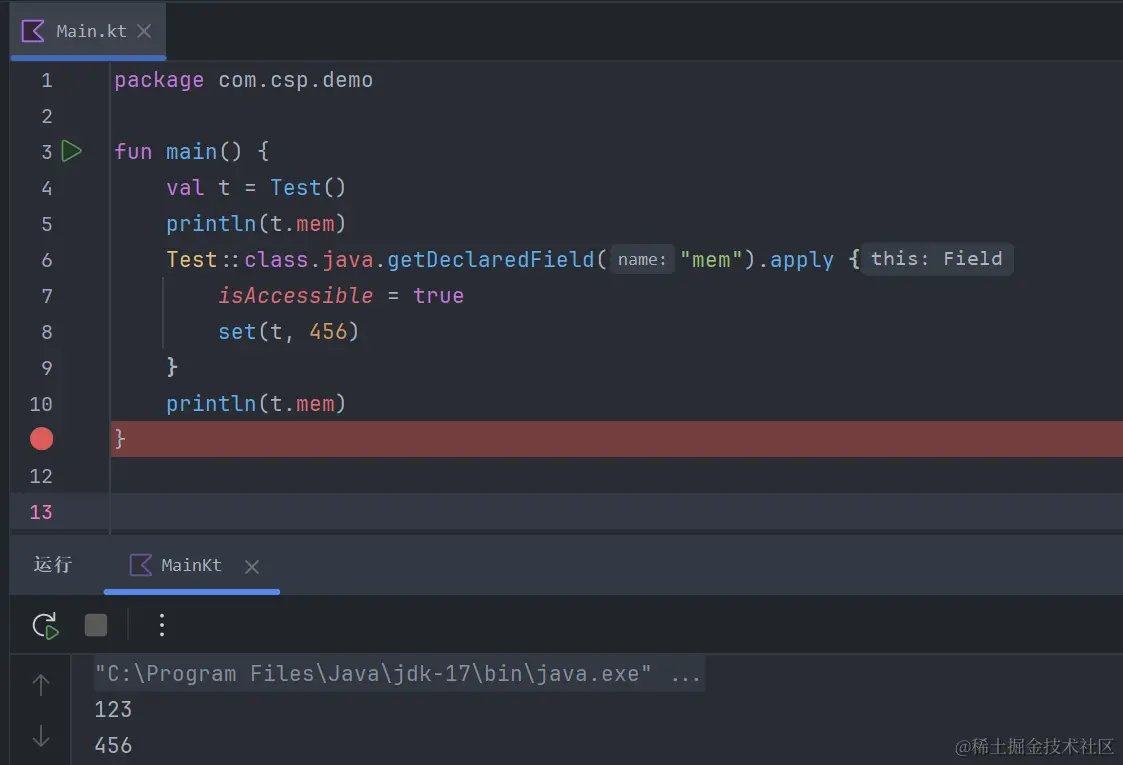Viewport: 1123px width, 765px height.
Task: Run main via the green gutter arrow
Action: pyautogui.click(x=72, y=151)
